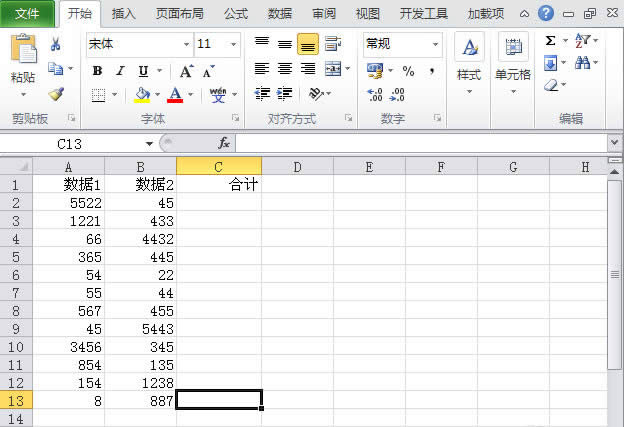Click the cell borders icon
The width and height of the screenshot is (624, 427).
(x=98, y=95)
